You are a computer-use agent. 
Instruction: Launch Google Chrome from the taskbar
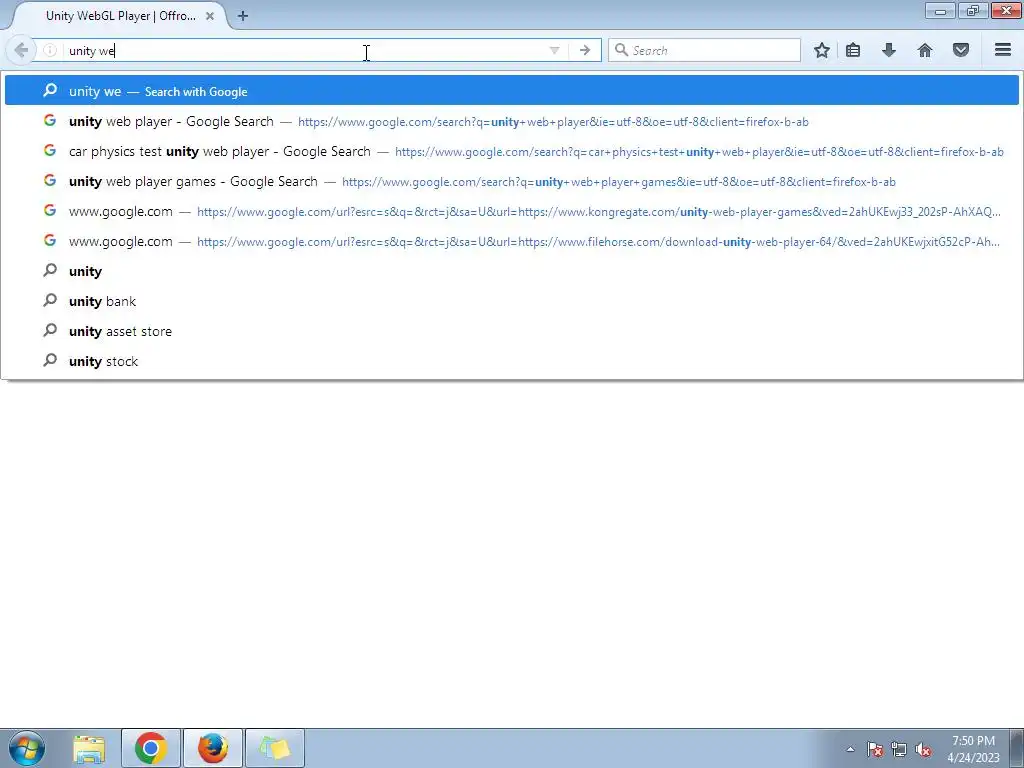[150, 748]
